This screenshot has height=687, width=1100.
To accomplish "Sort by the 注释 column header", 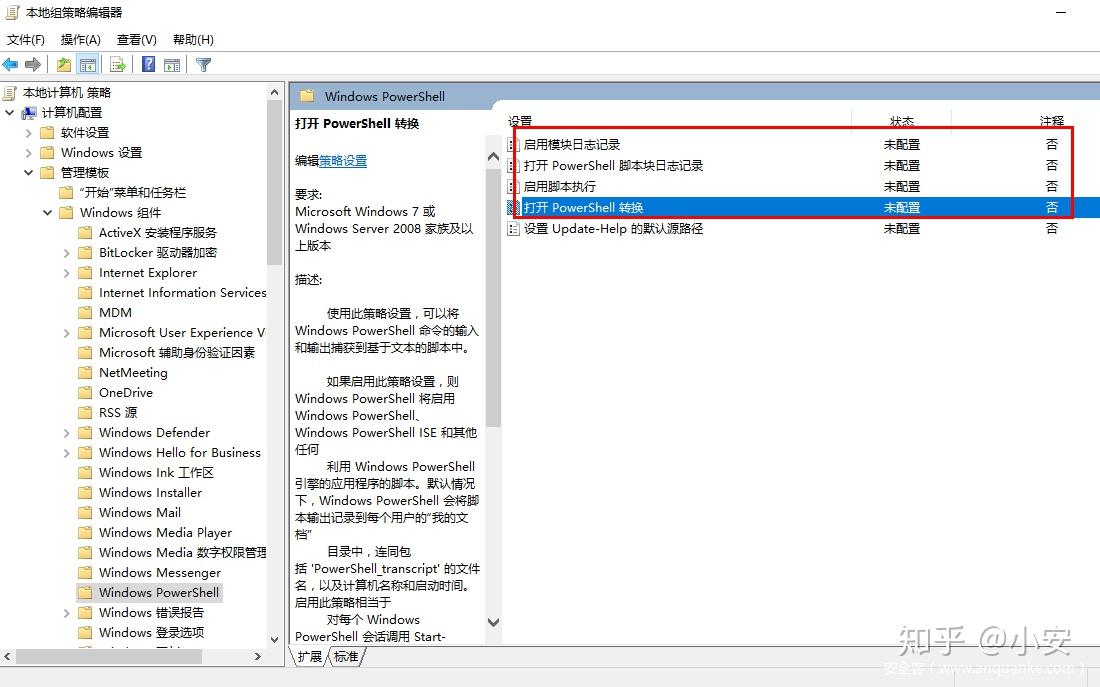I will [x=1052, y=121].
